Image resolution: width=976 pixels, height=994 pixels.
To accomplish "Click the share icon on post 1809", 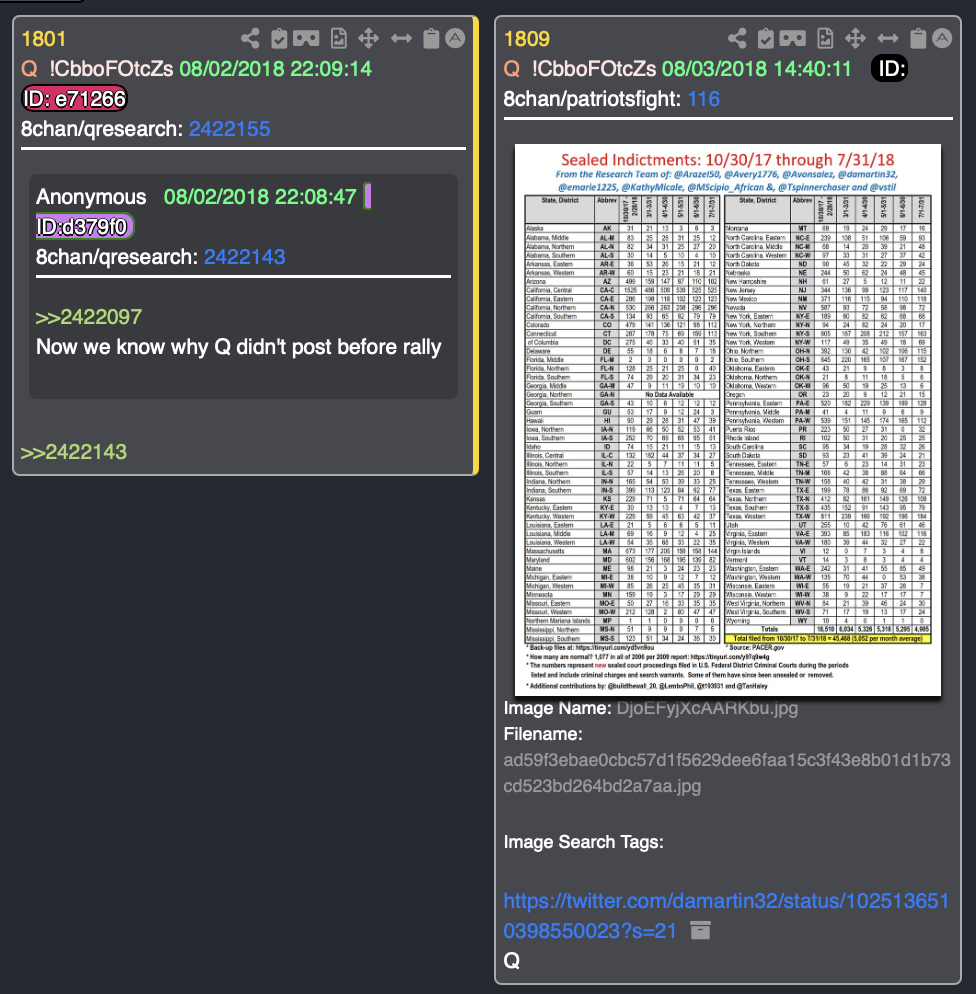I will (737, 39).
